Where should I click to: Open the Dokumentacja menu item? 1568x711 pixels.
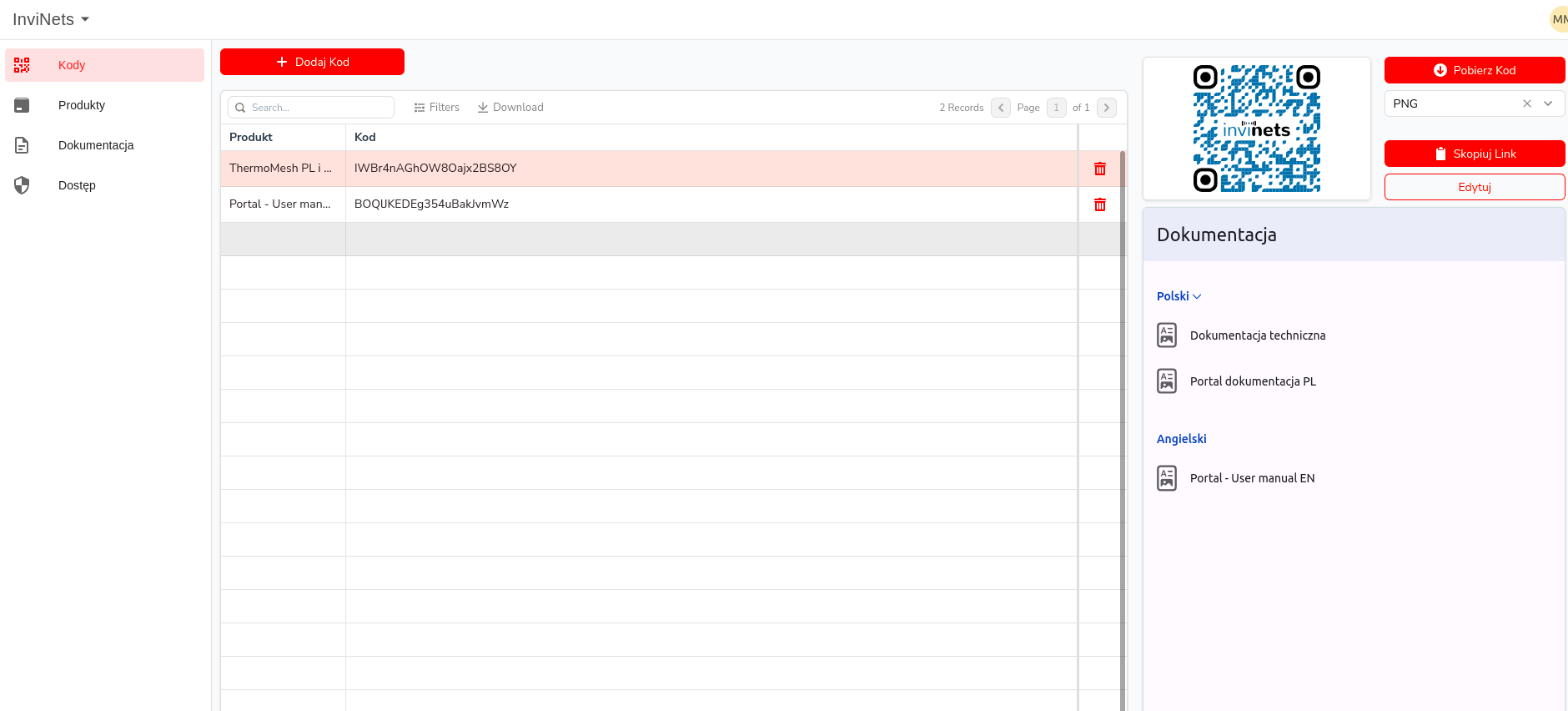pyautogui.click(x=104, y=145)
